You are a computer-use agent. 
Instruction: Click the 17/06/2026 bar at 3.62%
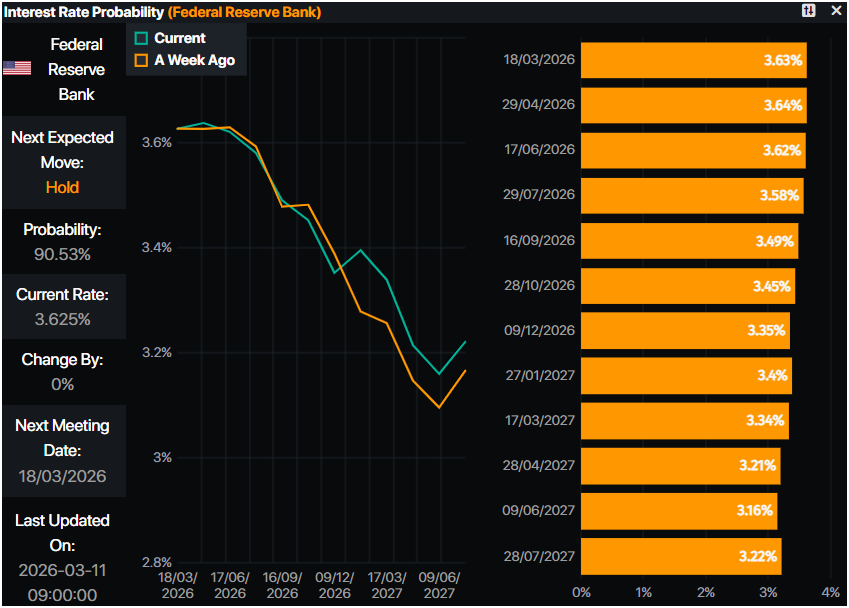pos(693,150)
